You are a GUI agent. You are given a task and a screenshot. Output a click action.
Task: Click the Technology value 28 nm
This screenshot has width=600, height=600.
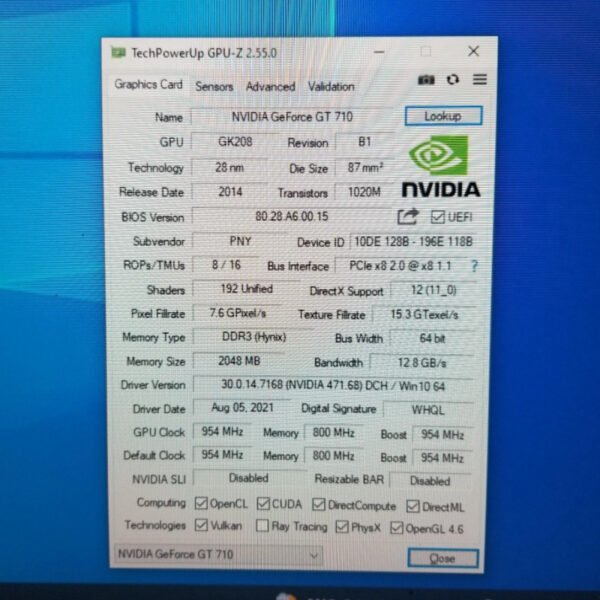coord(230,168)
